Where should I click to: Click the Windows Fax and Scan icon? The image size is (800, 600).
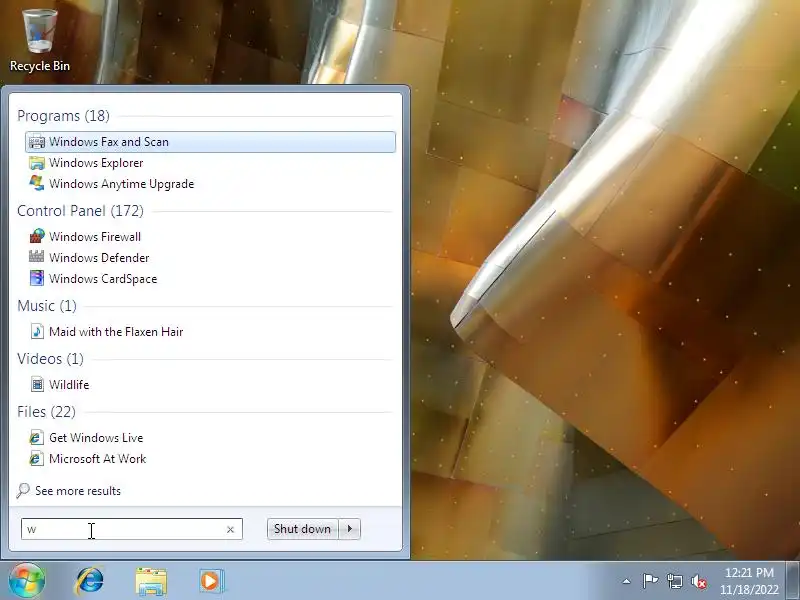[37, 141]
